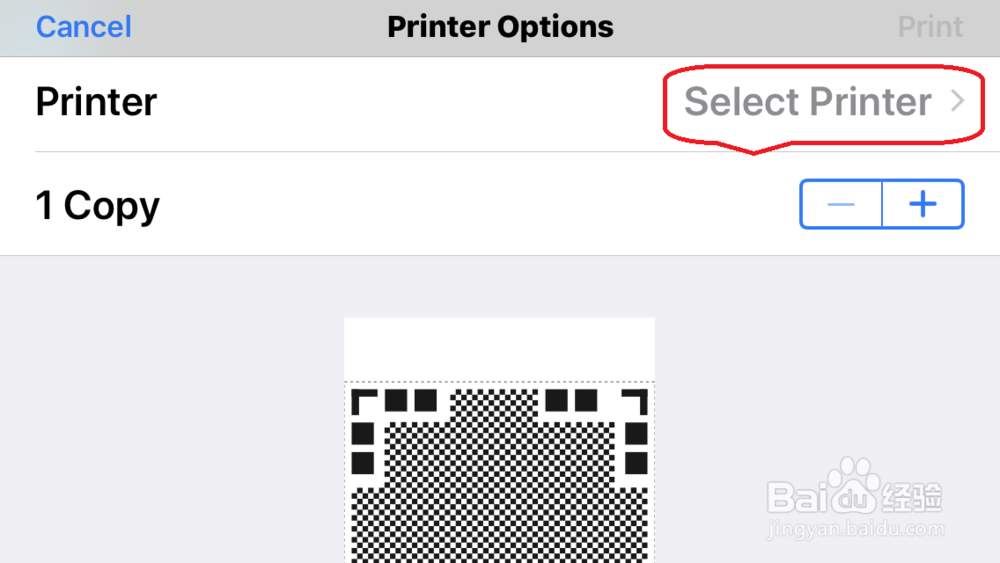Screen dimensions: 1000x563
Task: Increase copies with the plus button
Action: (923, 204)
